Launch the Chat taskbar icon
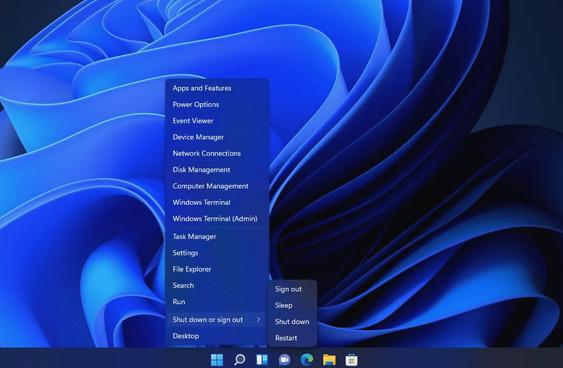The width and height of the screenshot is (563, 368). (x=284, y=359)
